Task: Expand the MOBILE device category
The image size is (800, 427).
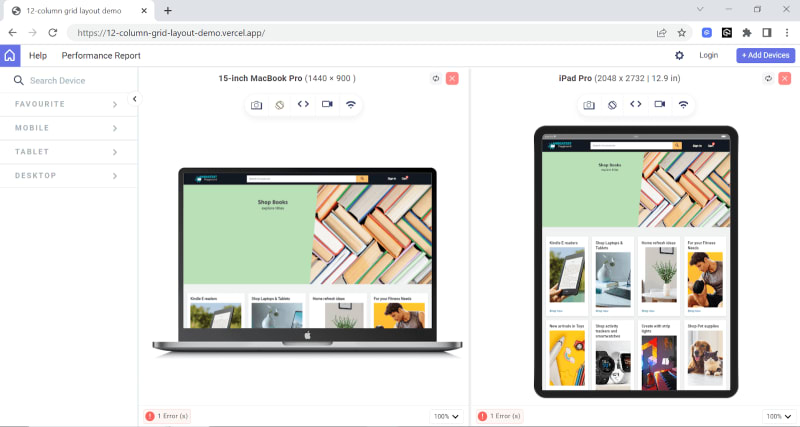Action: [x=68, y=128]
